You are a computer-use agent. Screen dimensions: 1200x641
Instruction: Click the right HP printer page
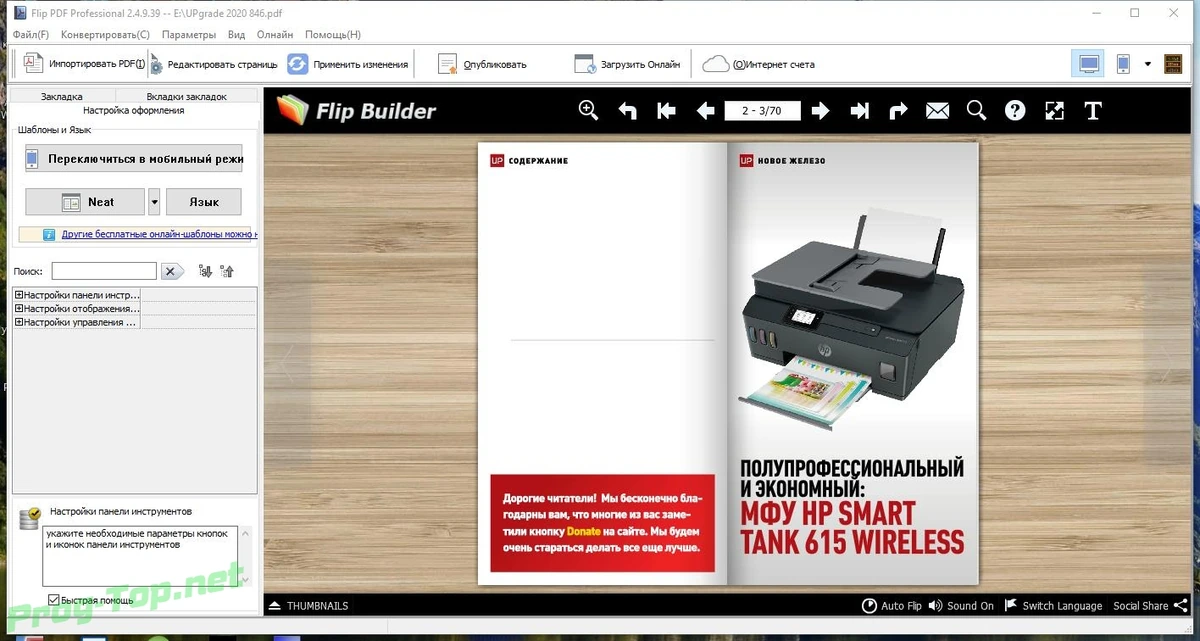click(854, 364)
